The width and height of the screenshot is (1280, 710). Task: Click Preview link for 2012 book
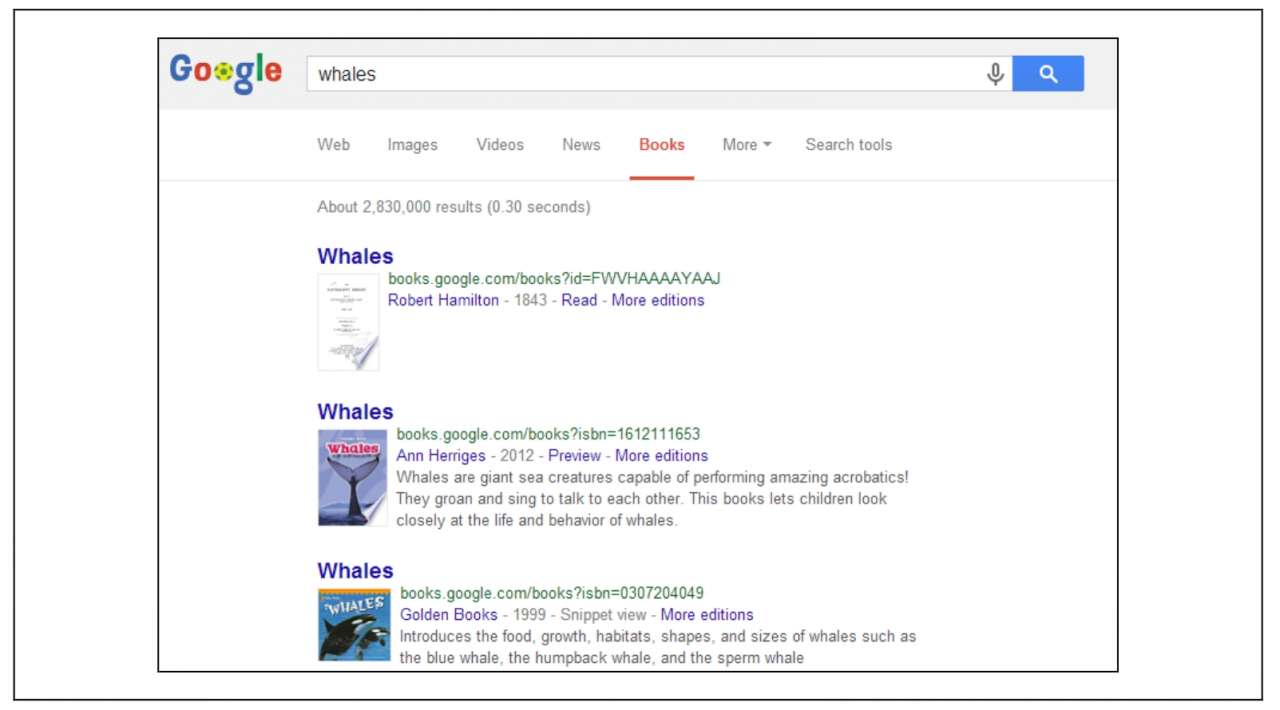[x=574, y=455]
